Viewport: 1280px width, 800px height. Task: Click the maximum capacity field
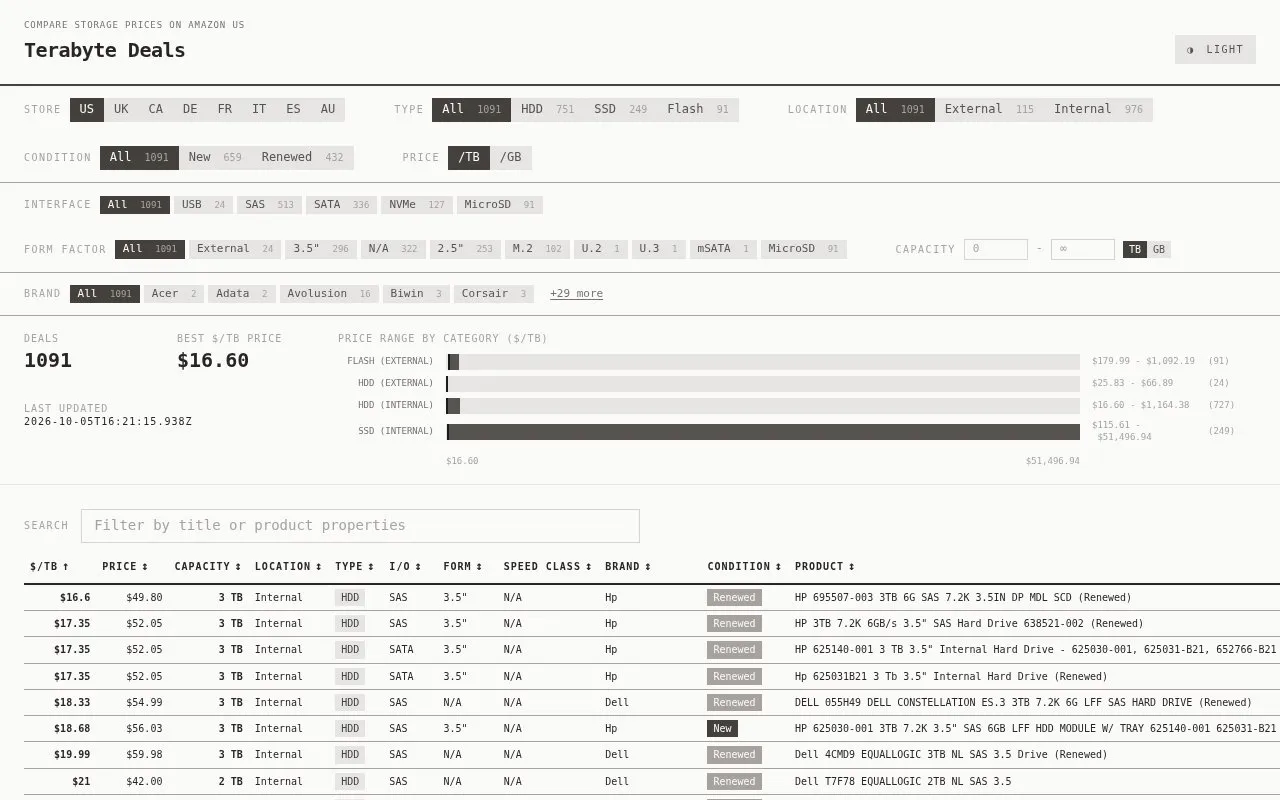1083,249
